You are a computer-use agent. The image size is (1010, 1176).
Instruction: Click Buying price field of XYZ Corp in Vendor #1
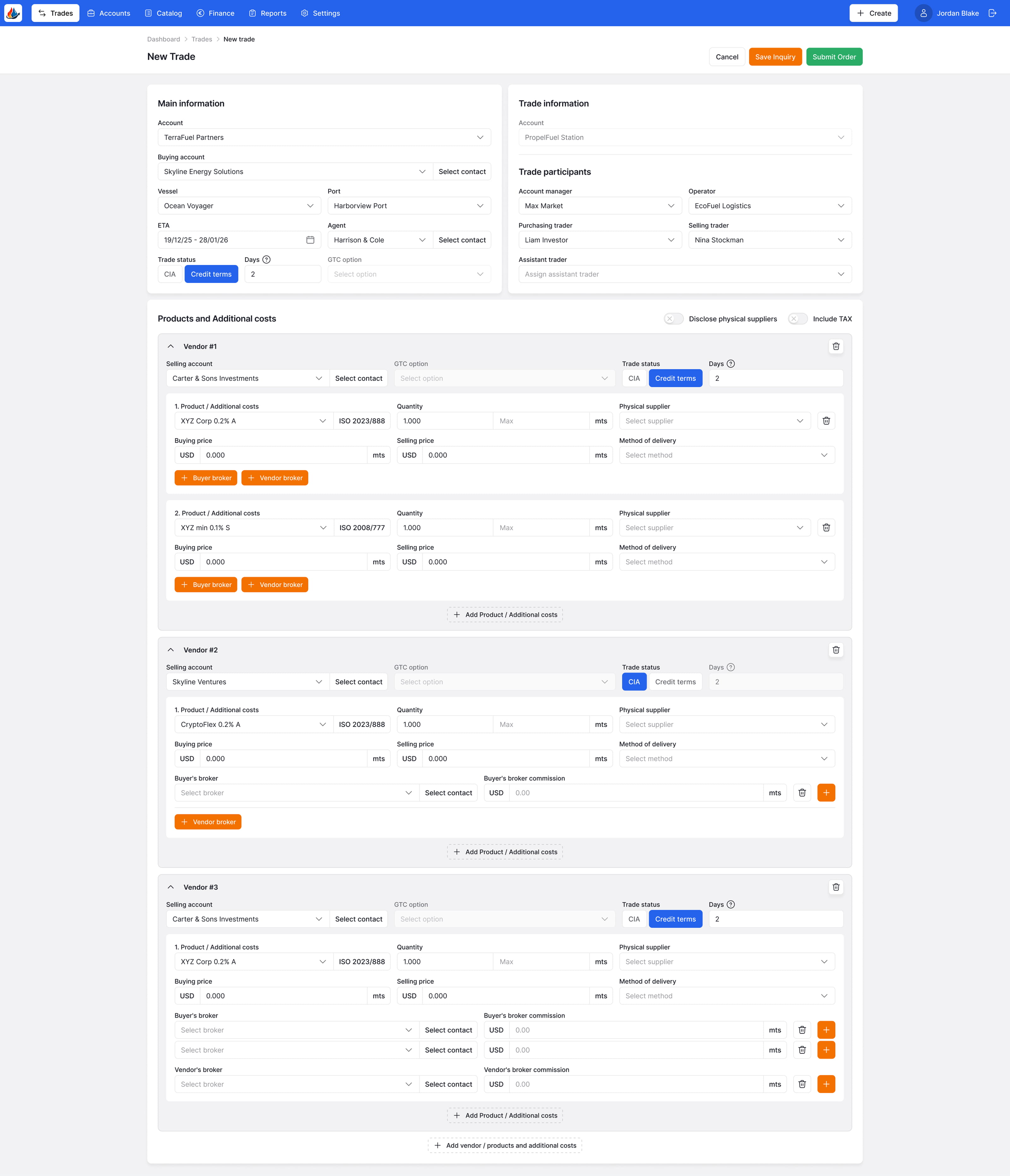(283, 455)
